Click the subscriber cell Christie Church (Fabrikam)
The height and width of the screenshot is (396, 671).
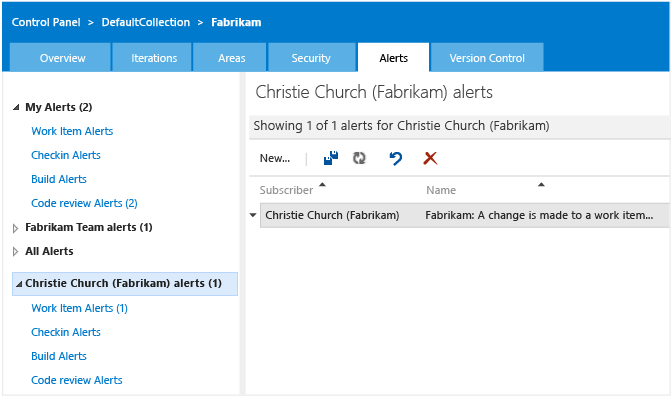click(x=332, y=215)
